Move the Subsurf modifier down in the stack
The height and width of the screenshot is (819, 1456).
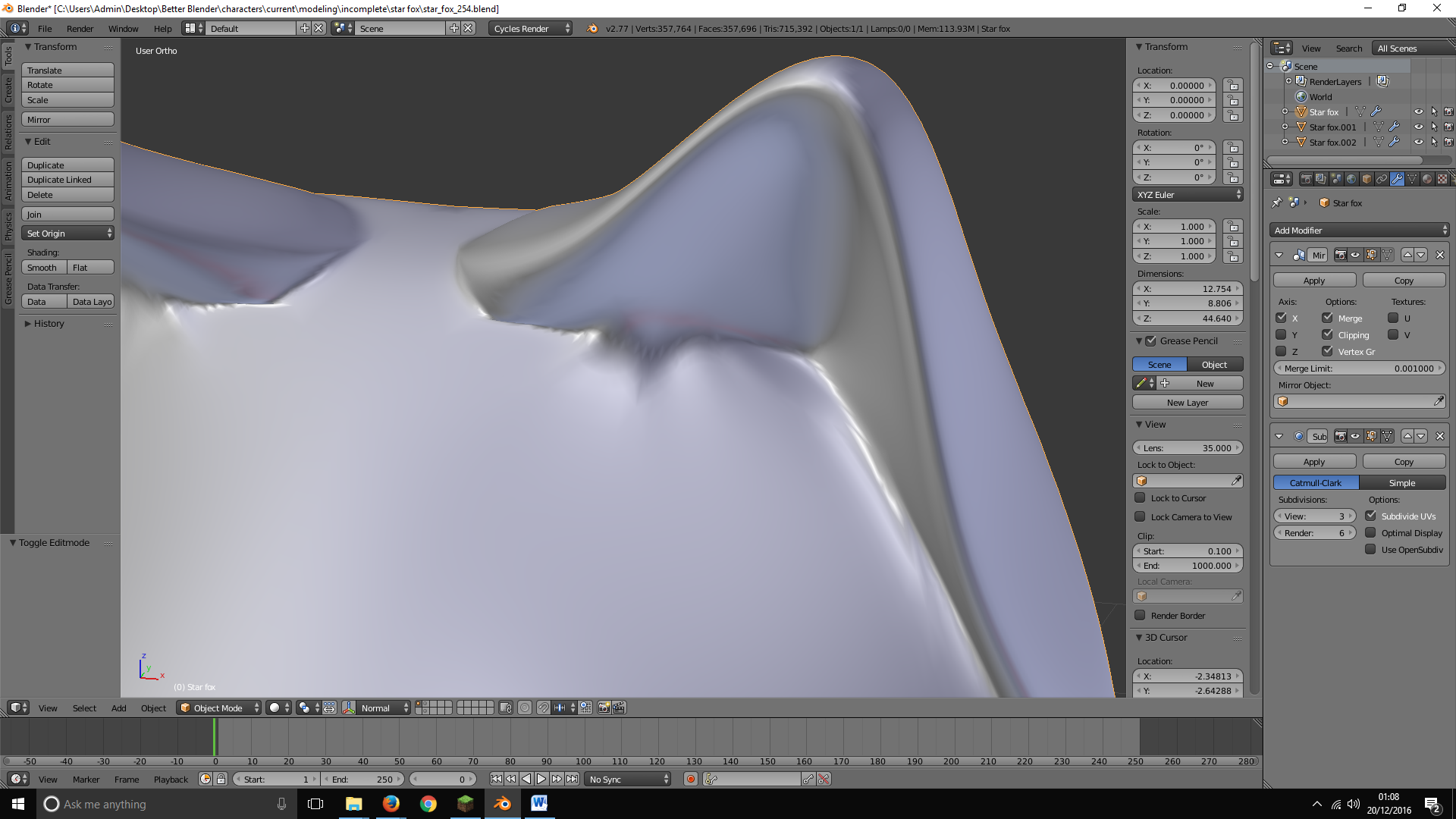coord(1422,436)
